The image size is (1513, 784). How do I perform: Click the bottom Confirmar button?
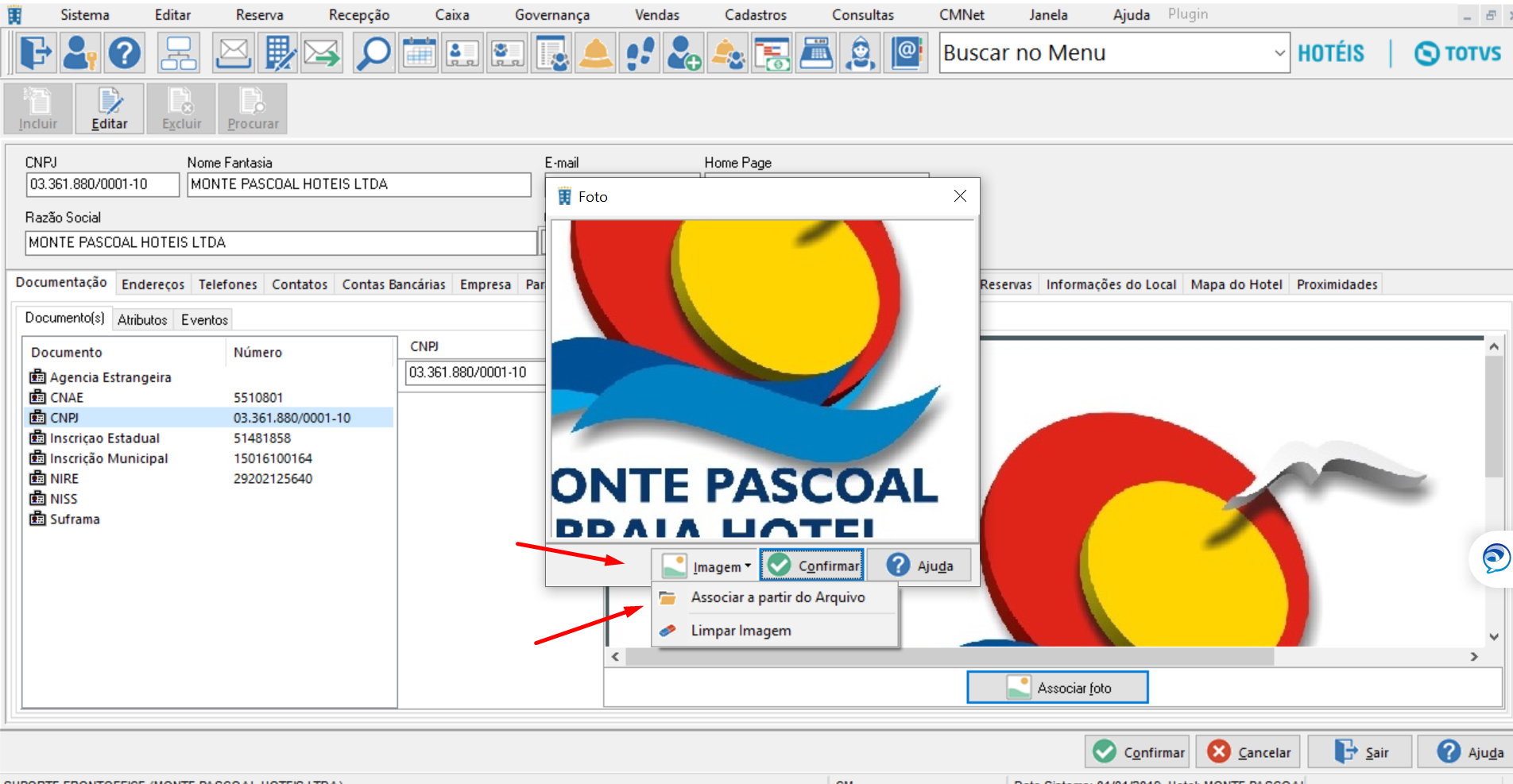tap(1137, 752)
